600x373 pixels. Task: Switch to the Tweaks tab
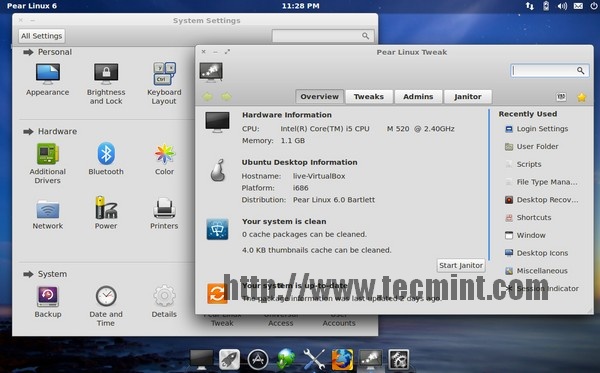[x=369, y=97]
